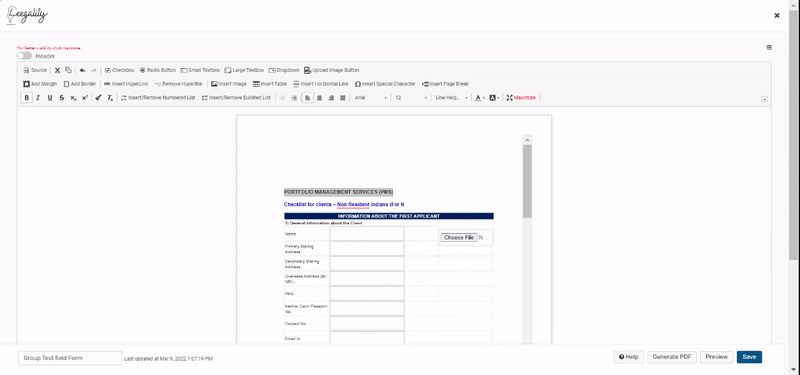Select Center alignment
The image size is (800, 375).
[x=319, y=97]
